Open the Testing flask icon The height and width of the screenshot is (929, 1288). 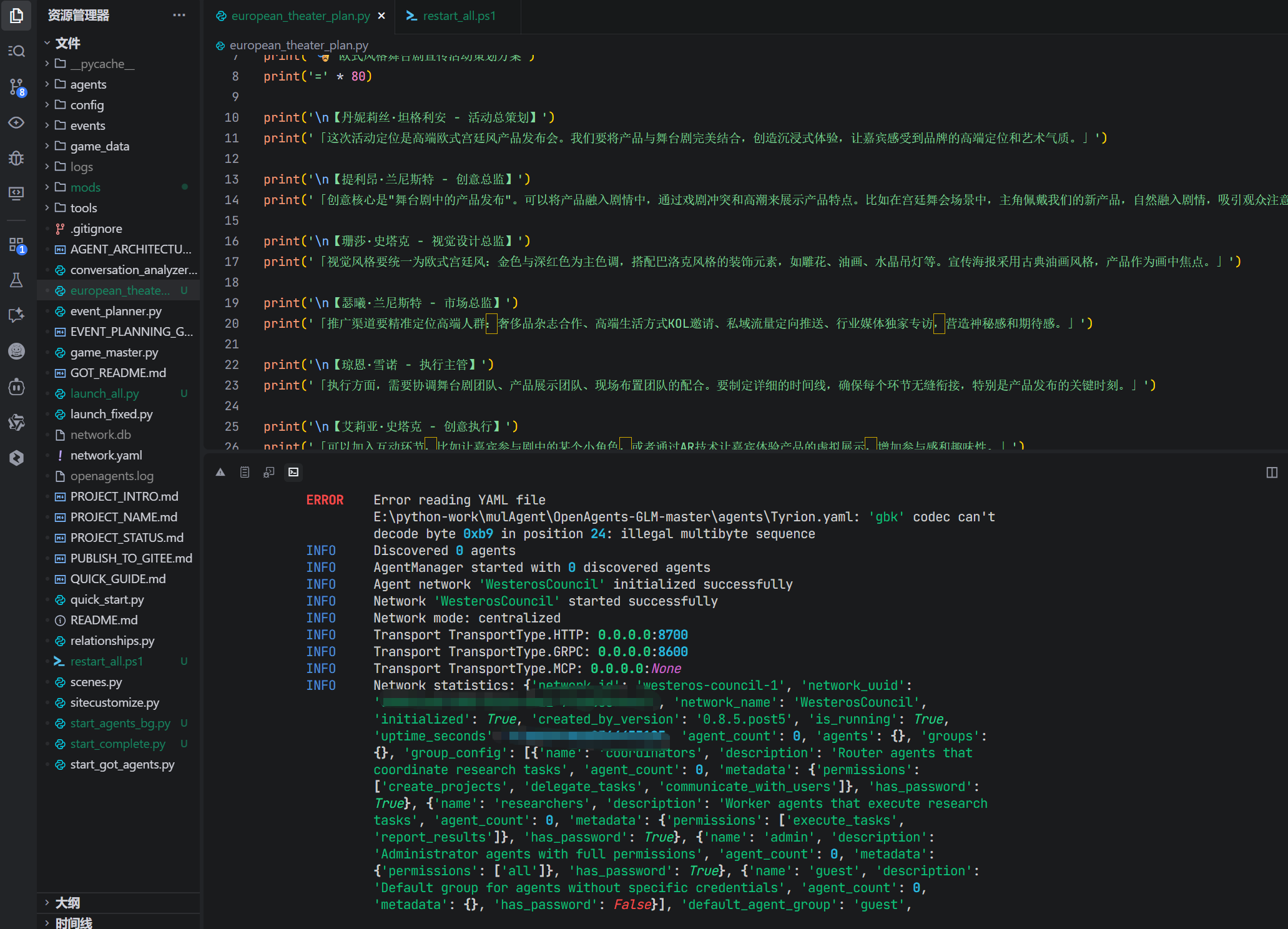[x=16, y=280]
